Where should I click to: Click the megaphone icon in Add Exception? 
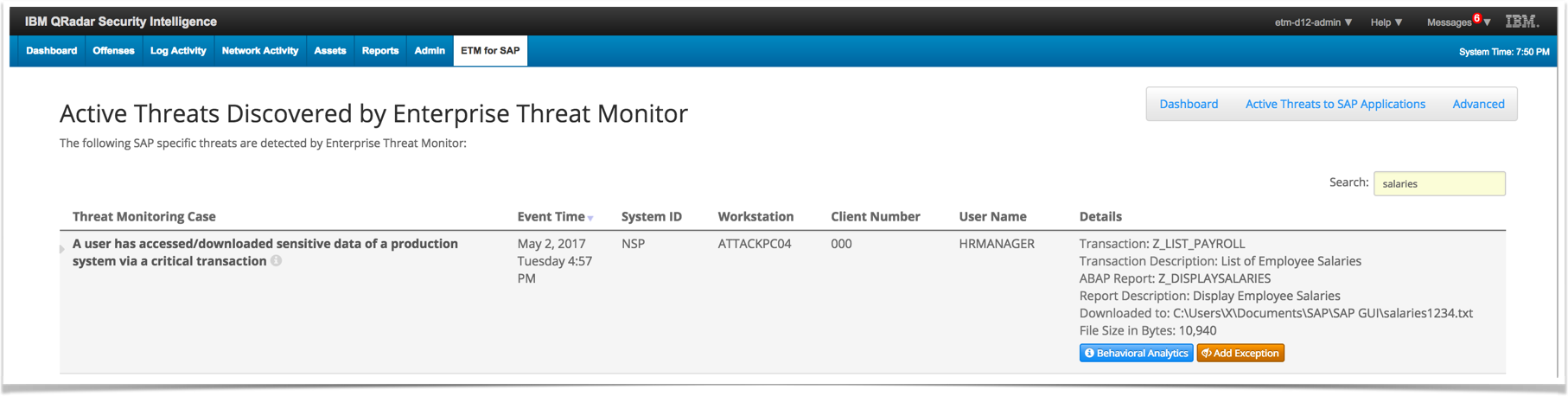[1207, 353]
